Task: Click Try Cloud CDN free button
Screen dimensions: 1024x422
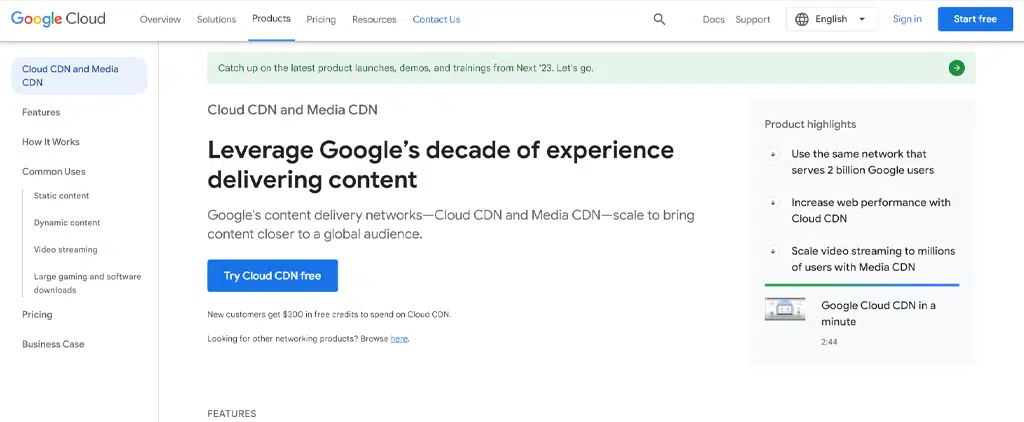Action: 272,276
